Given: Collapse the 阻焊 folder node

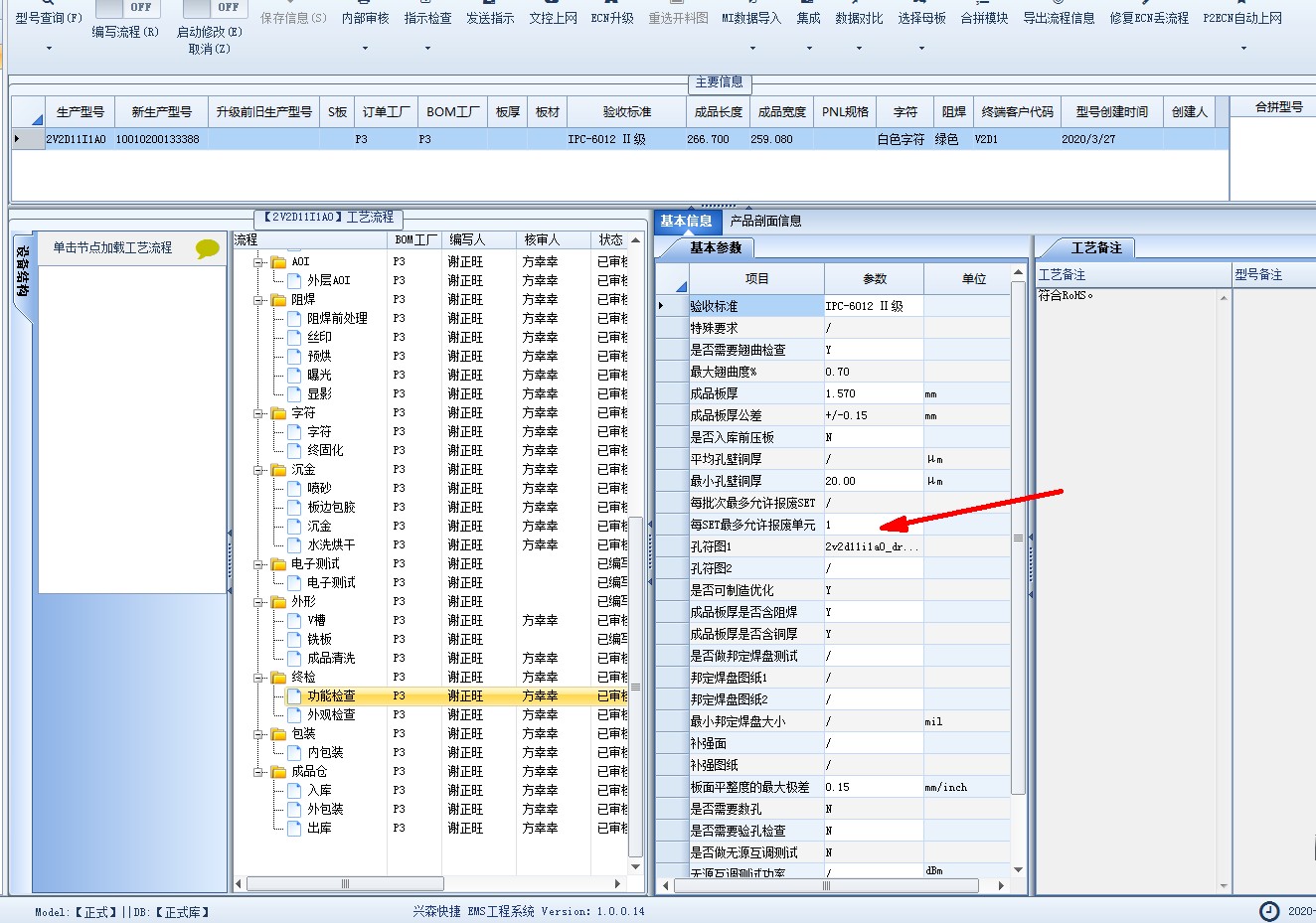Looking at the screenshot, I should (x=257, y=300).
